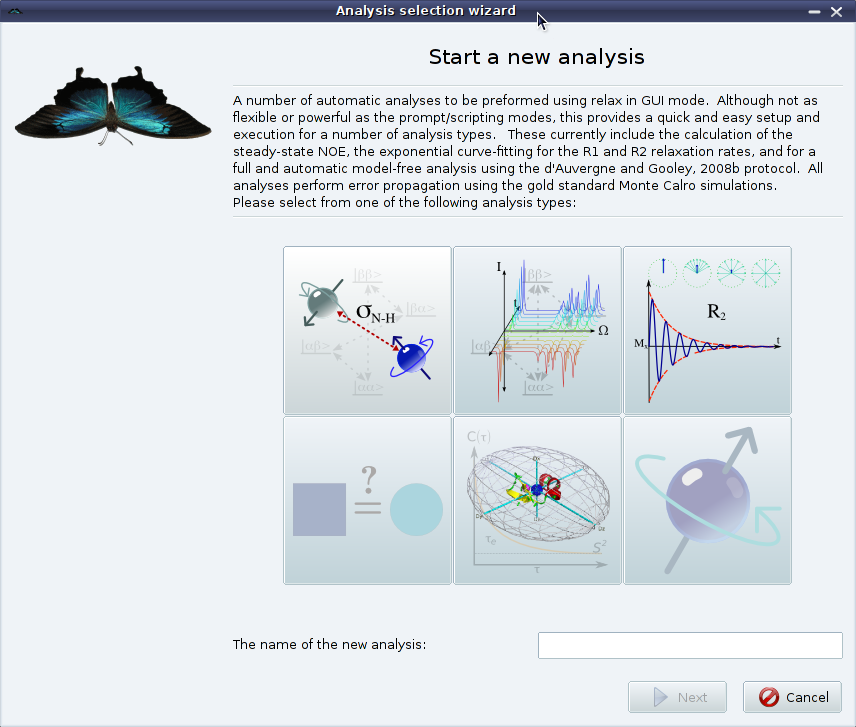Click the blue butterfly relax logo
Viewport: 856px width, 727px height.
pos(113,105)
